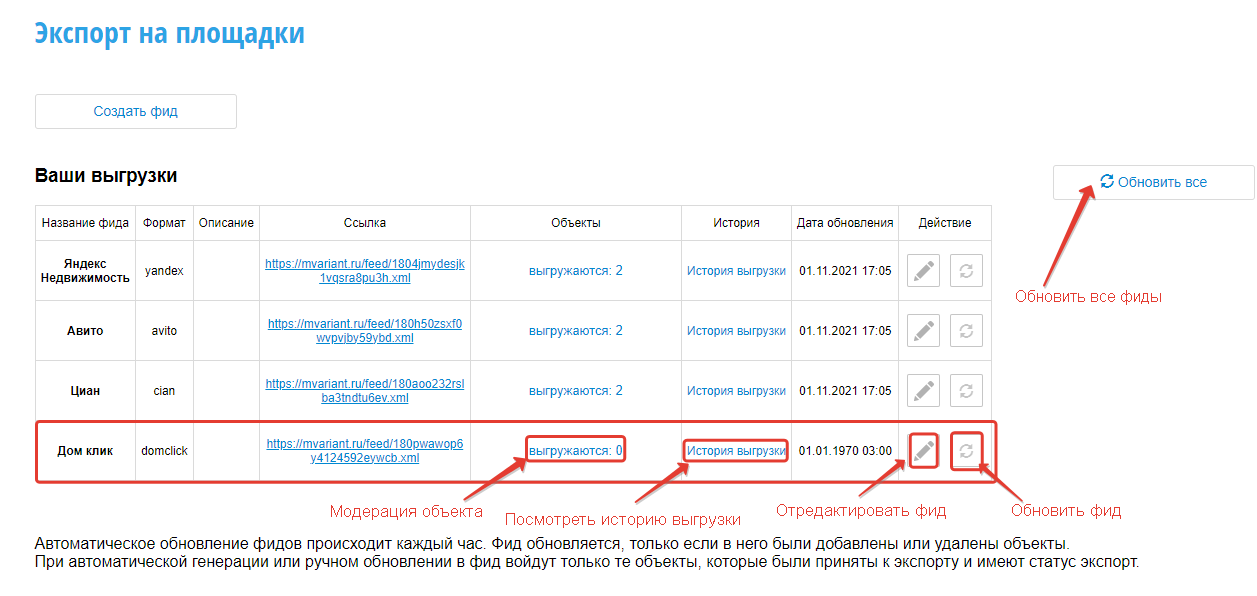Open выгружаются: 2 in Авито row
The height and width of the screenshot is (596, 1257).
tap(576, 331)
